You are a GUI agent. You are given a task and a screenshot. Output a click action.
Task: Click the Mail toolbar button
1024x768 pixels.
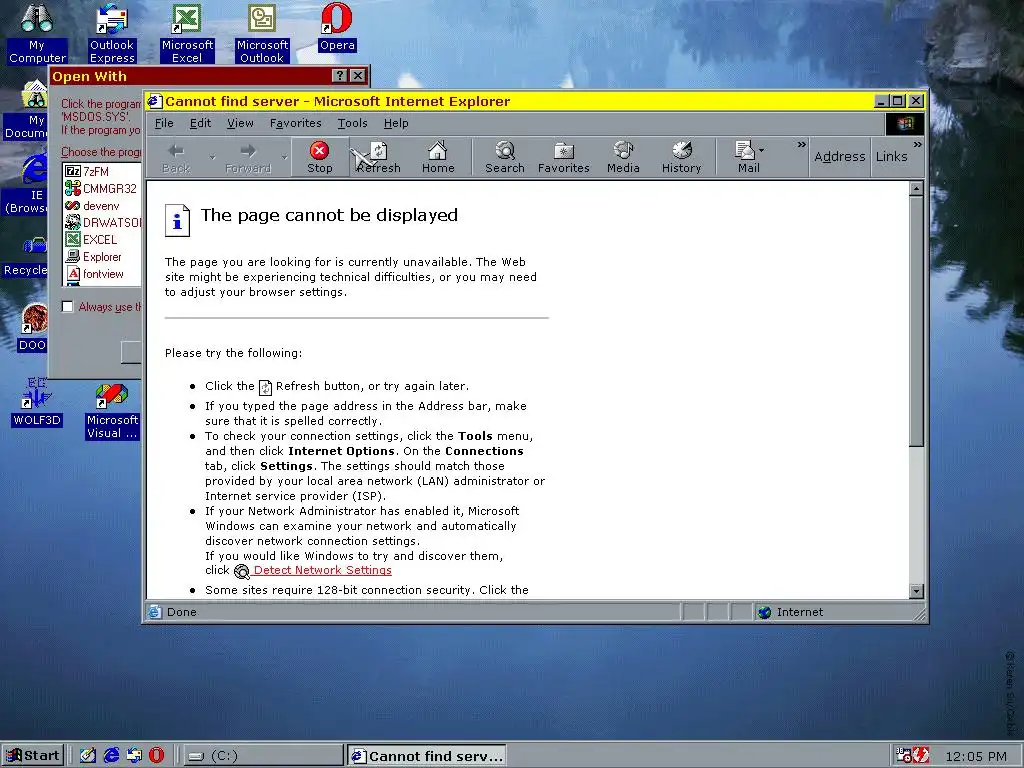744,157
